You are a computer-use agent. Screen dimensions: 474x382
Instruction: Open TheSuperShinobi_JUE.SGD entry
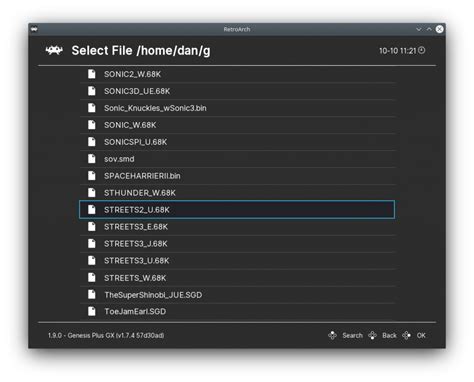237,295
